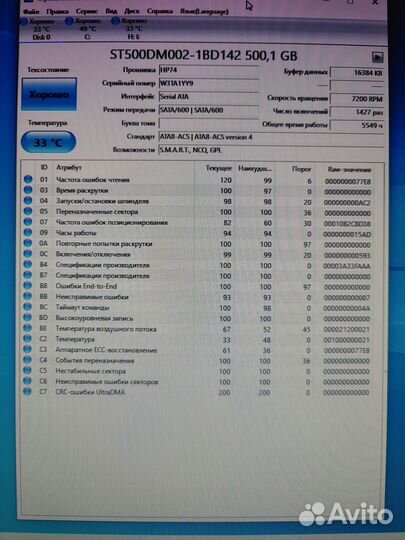This screenshot has height=540, width=405.
Task: Click the blue Хорошо health status button
Action: click(49, 94)
